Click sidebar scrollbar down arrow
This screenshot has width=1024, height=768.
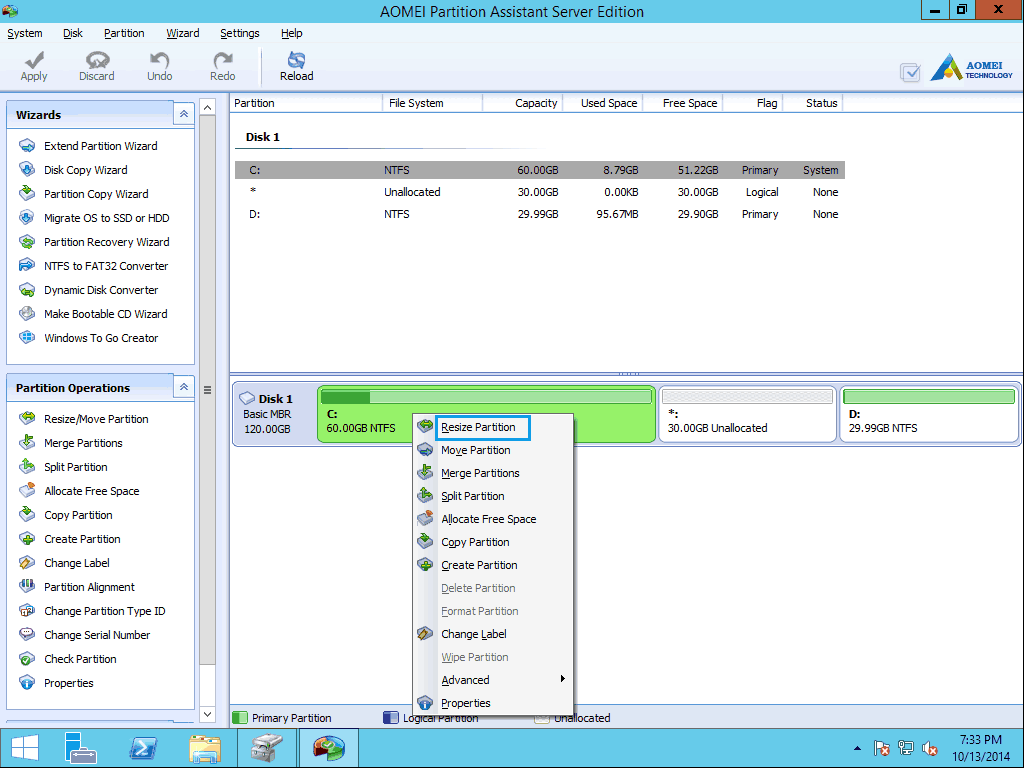pos(208,714)
